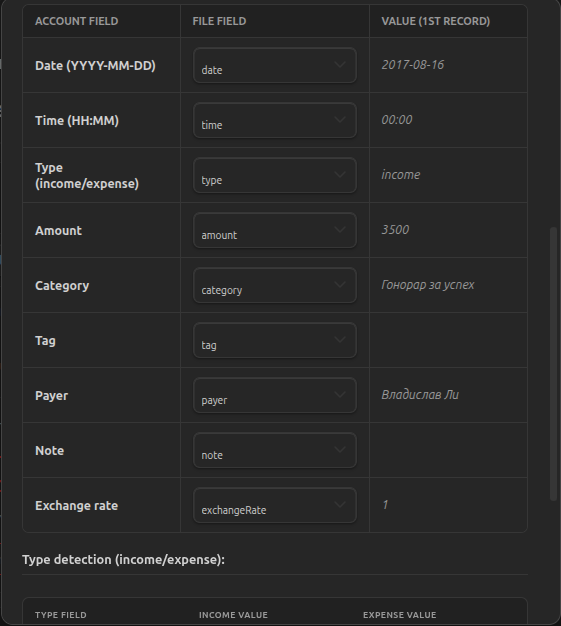The height and width of the screenshot is (626, 561).
Task: Click the dialog's vertical scrollbar
Action: point(553,364)
